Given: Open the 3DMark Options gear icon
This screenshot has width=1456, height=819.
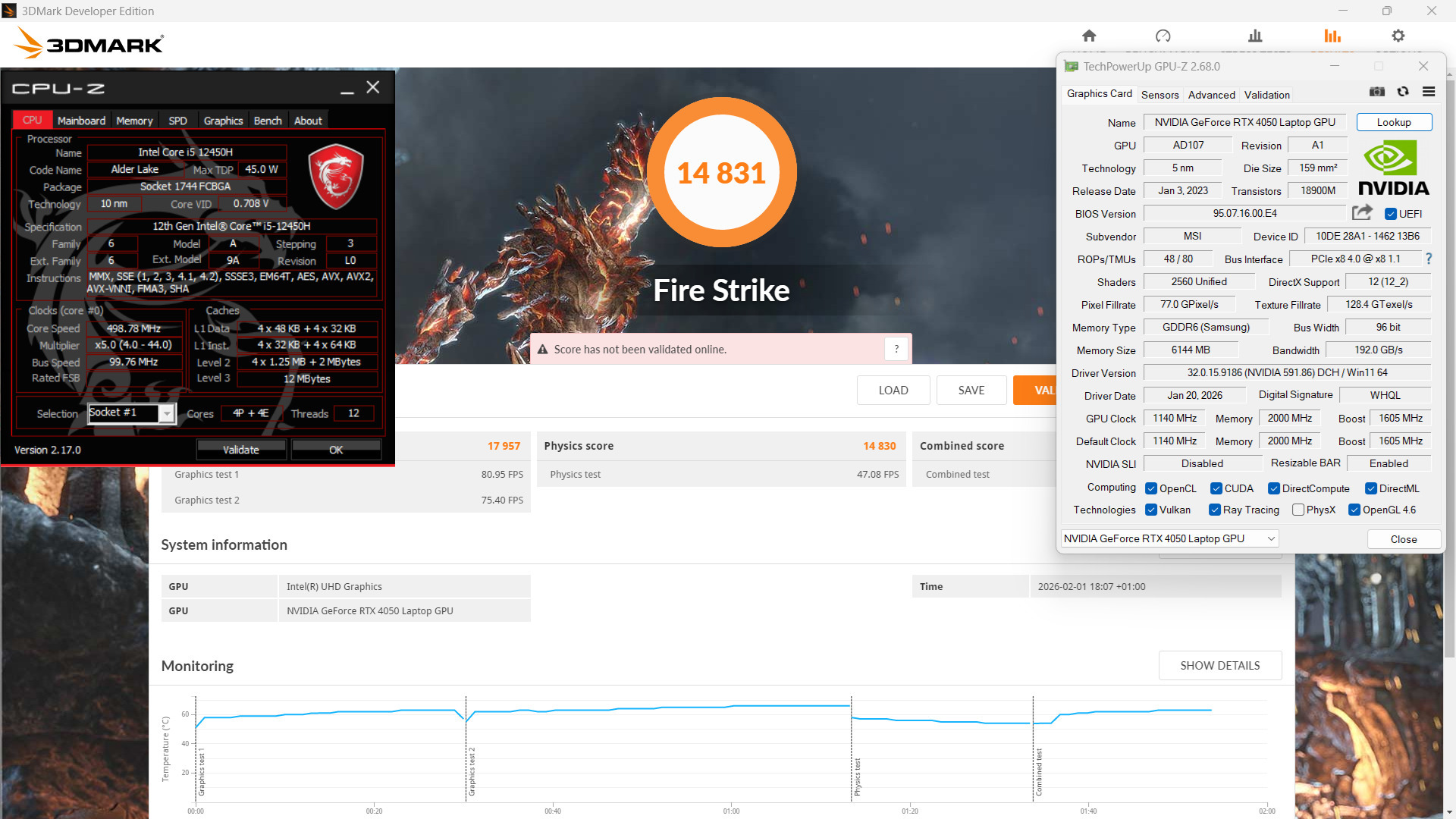Looking at the screenshot, I should pos(1398,36).
